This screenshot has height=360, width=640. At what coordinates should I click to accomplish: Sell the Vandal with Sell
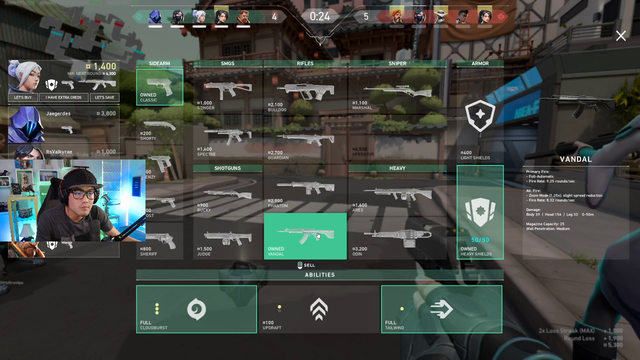306,265
